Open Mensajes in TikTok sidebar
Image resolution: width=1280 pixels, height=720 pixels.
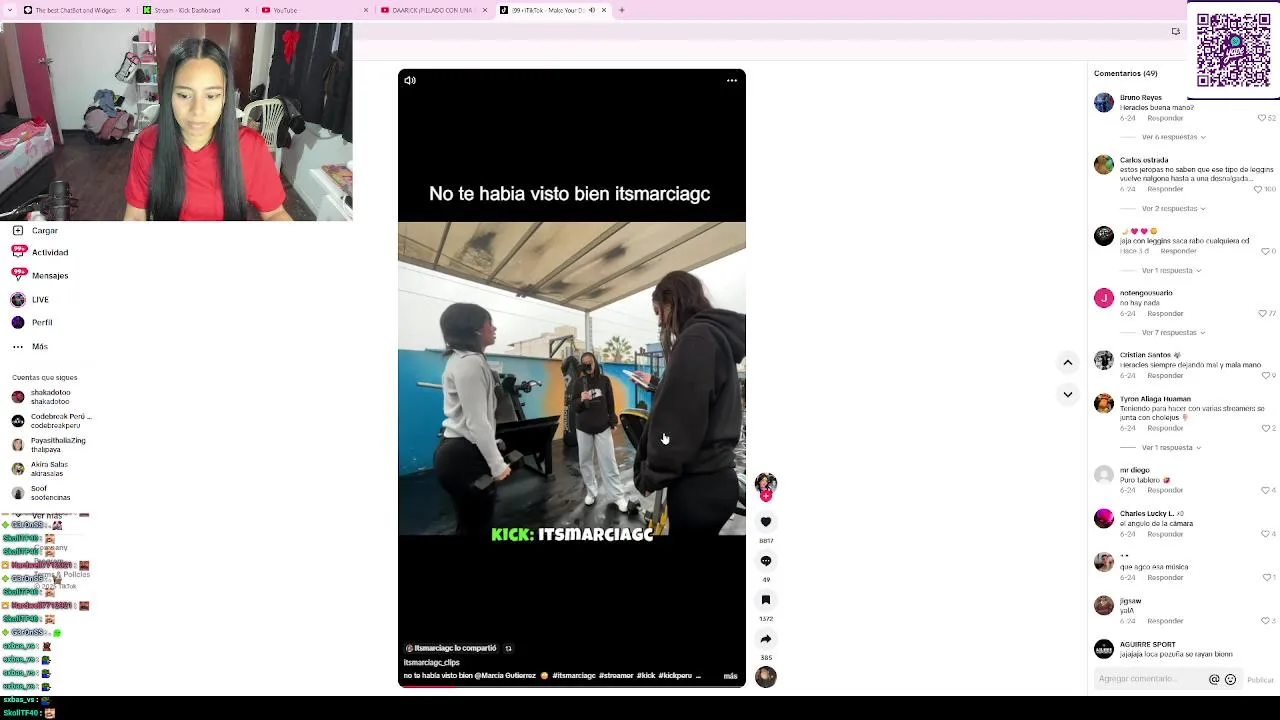(41, 276)
